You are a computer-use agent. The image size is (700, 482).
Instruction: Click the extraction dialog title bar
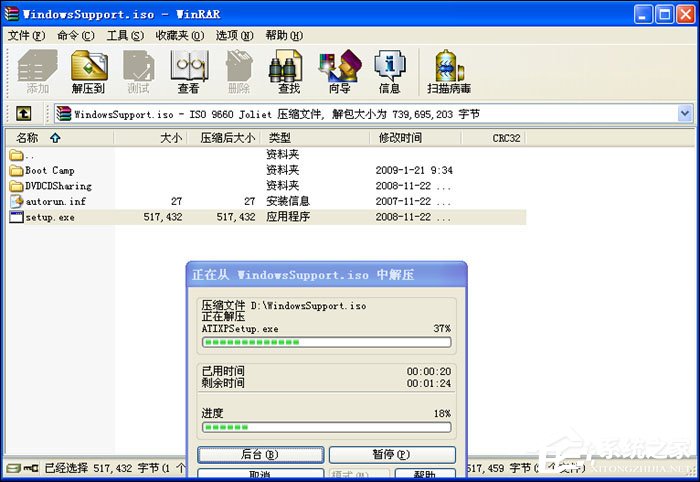(327, 274)
